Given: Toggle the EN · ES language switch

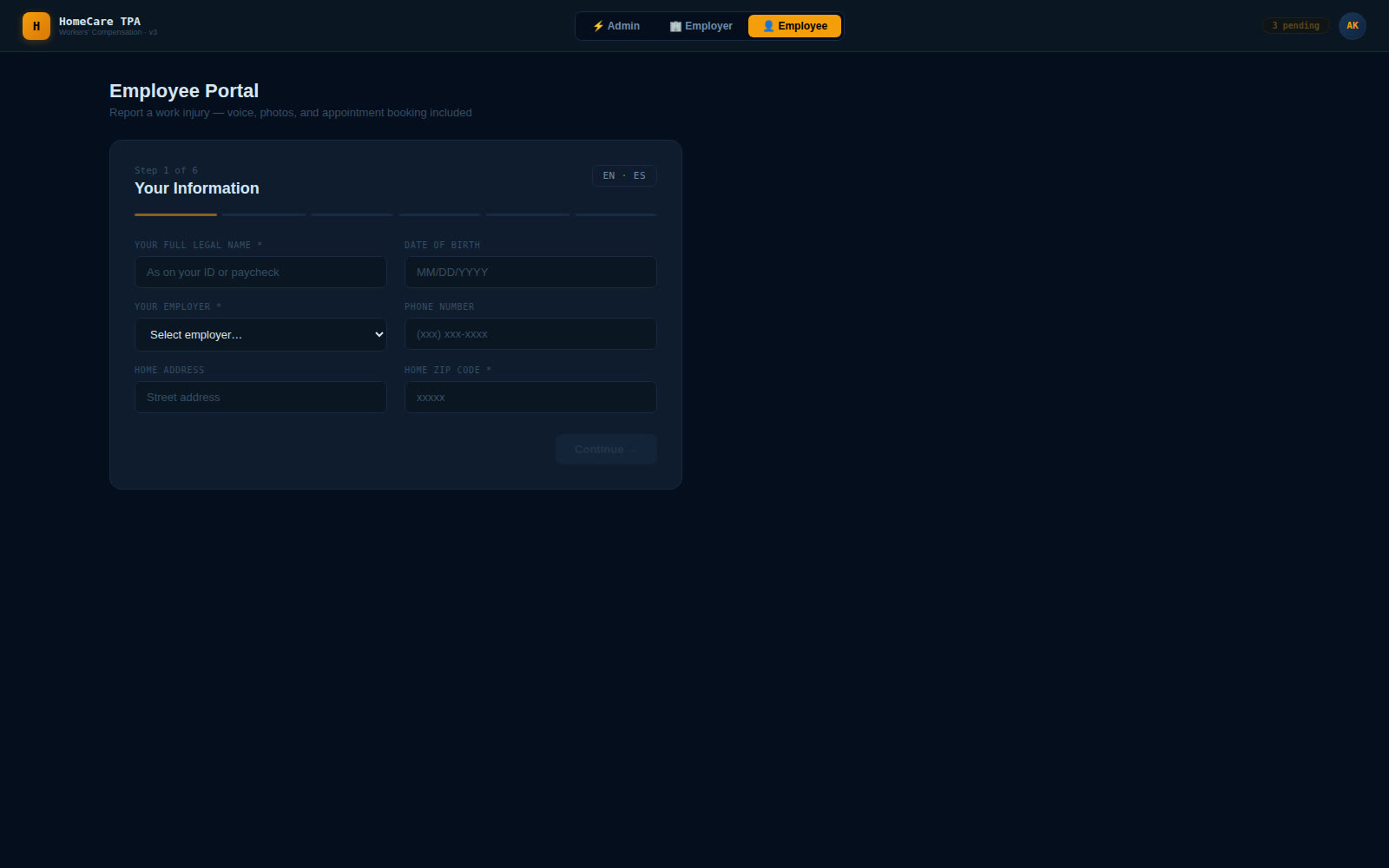Looking at the screenshot, I should pyautogui.click(x=624, y=175).
